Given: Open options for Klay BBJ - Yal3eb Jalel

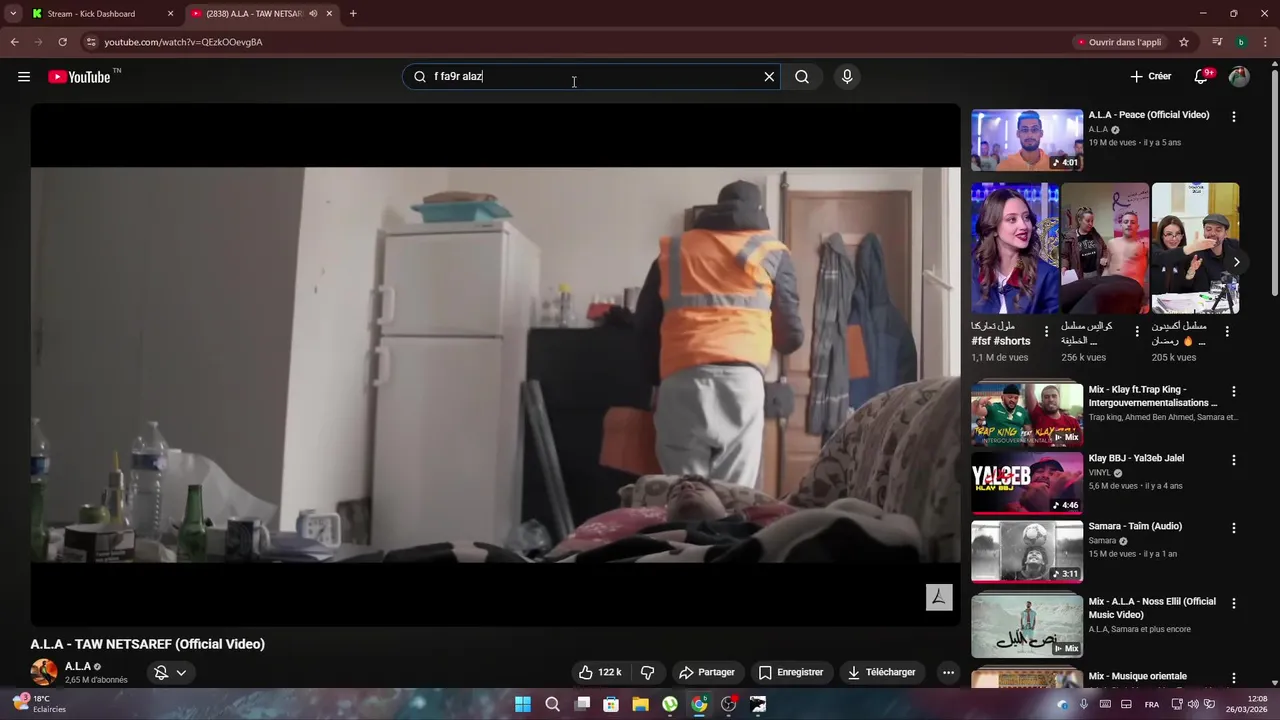Looking at the screenshot, I should (1233, 460).
